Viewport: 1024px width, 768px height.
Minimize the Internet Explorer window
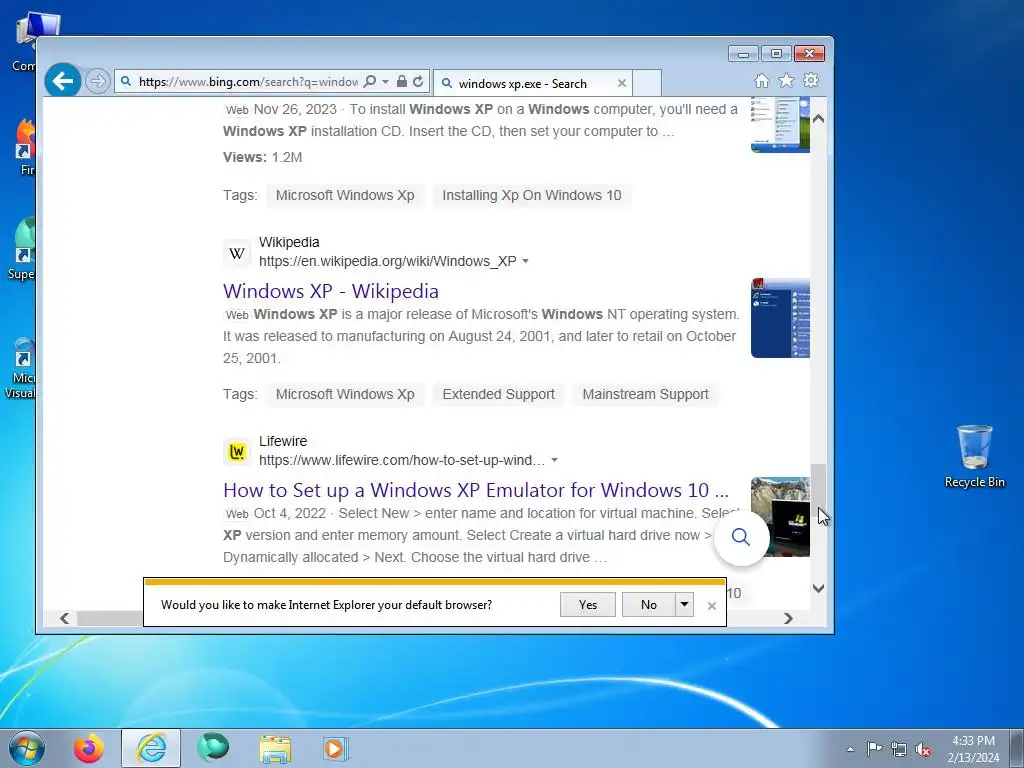[x=743, y=54]
